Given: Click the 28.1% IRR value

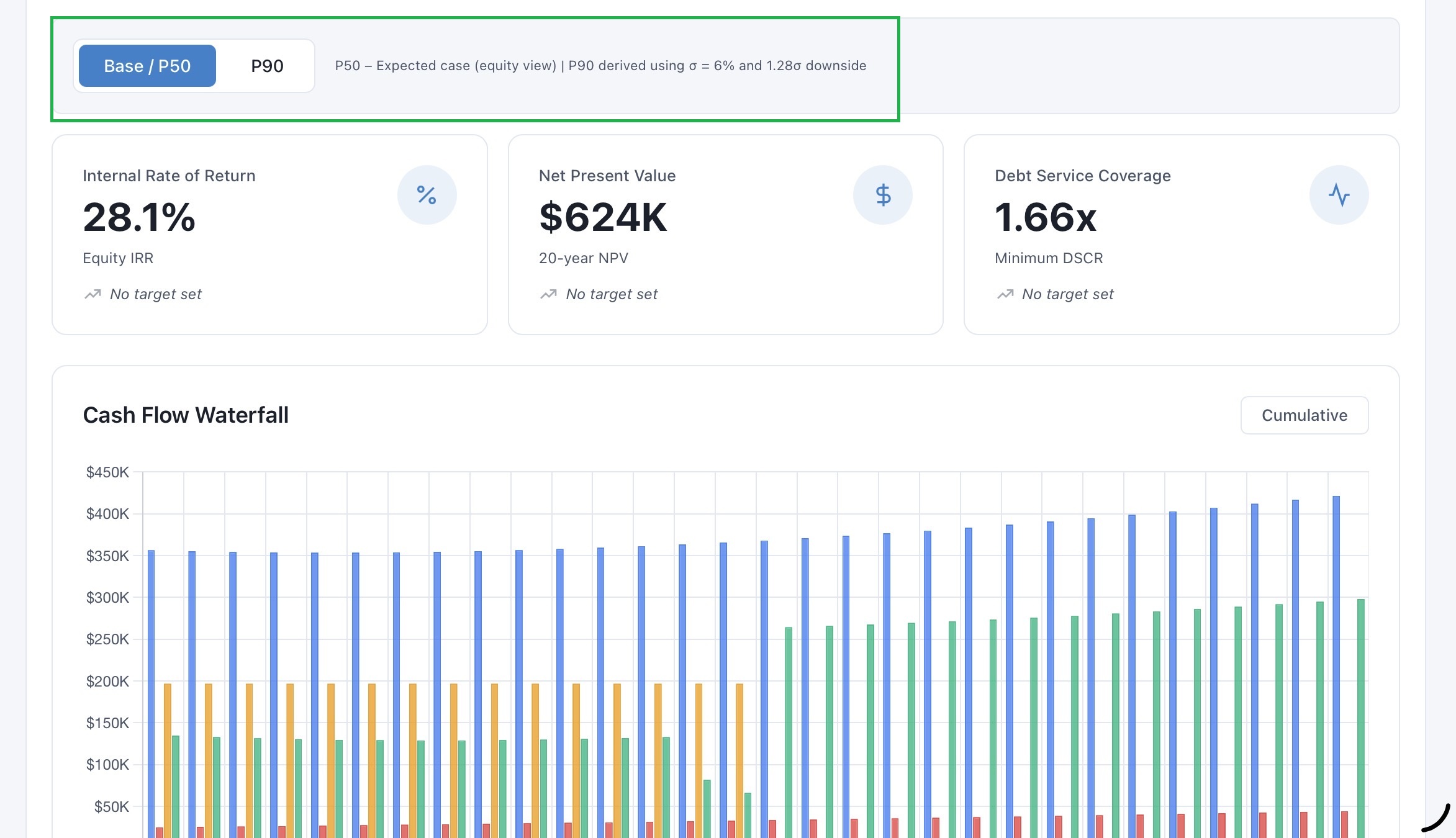Looking at the screenshot, I should click(139, 217).
